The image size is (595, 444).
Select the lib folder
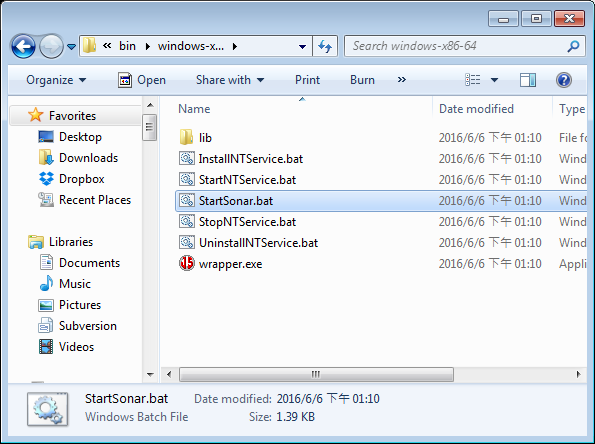(x=205, y=138)
